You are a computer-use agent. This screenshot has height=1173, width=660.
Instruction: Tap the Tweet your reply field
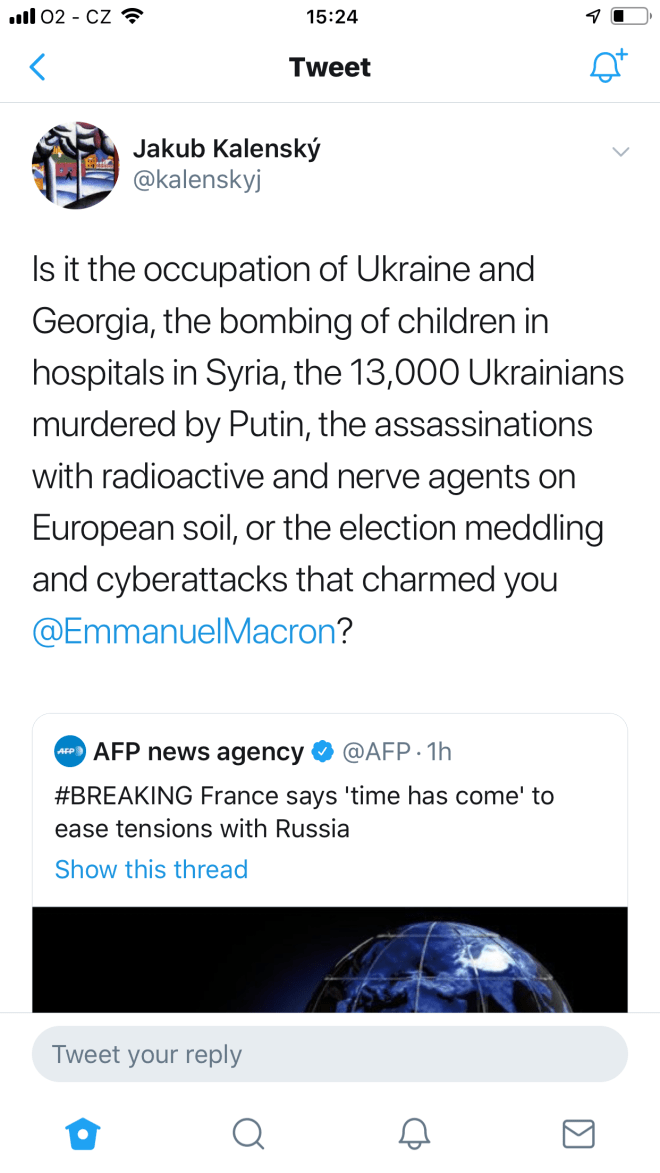(329, 1054)
